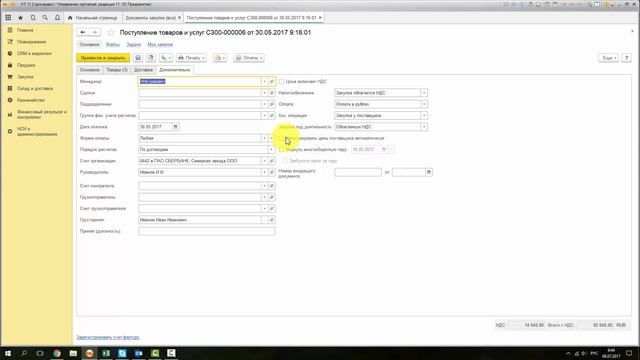Close the Документы закупки (все) tab
This screenshot has width=640, height=360.
click(179, 18)
